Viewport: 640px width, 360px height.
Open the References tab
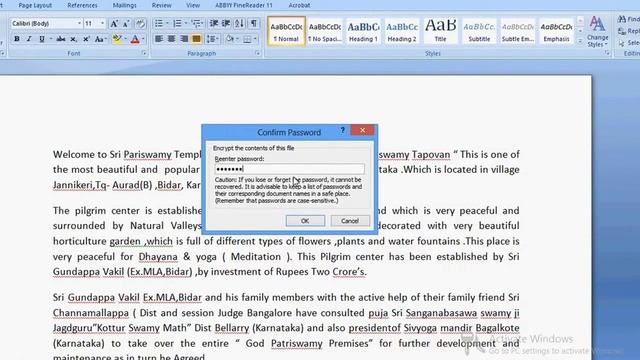82,5
